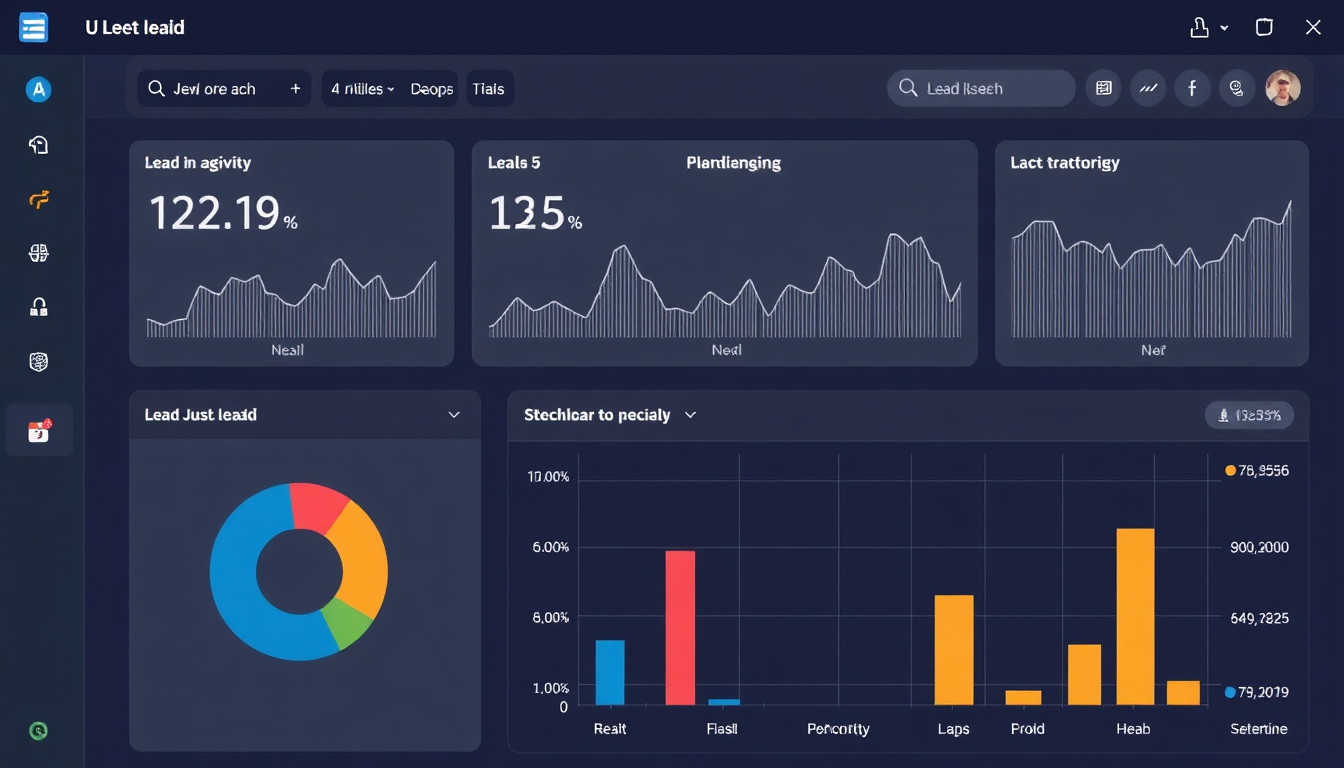Select the "Tials" tab
This screenshot has width=1344, height=768.
tap(488, 89)
